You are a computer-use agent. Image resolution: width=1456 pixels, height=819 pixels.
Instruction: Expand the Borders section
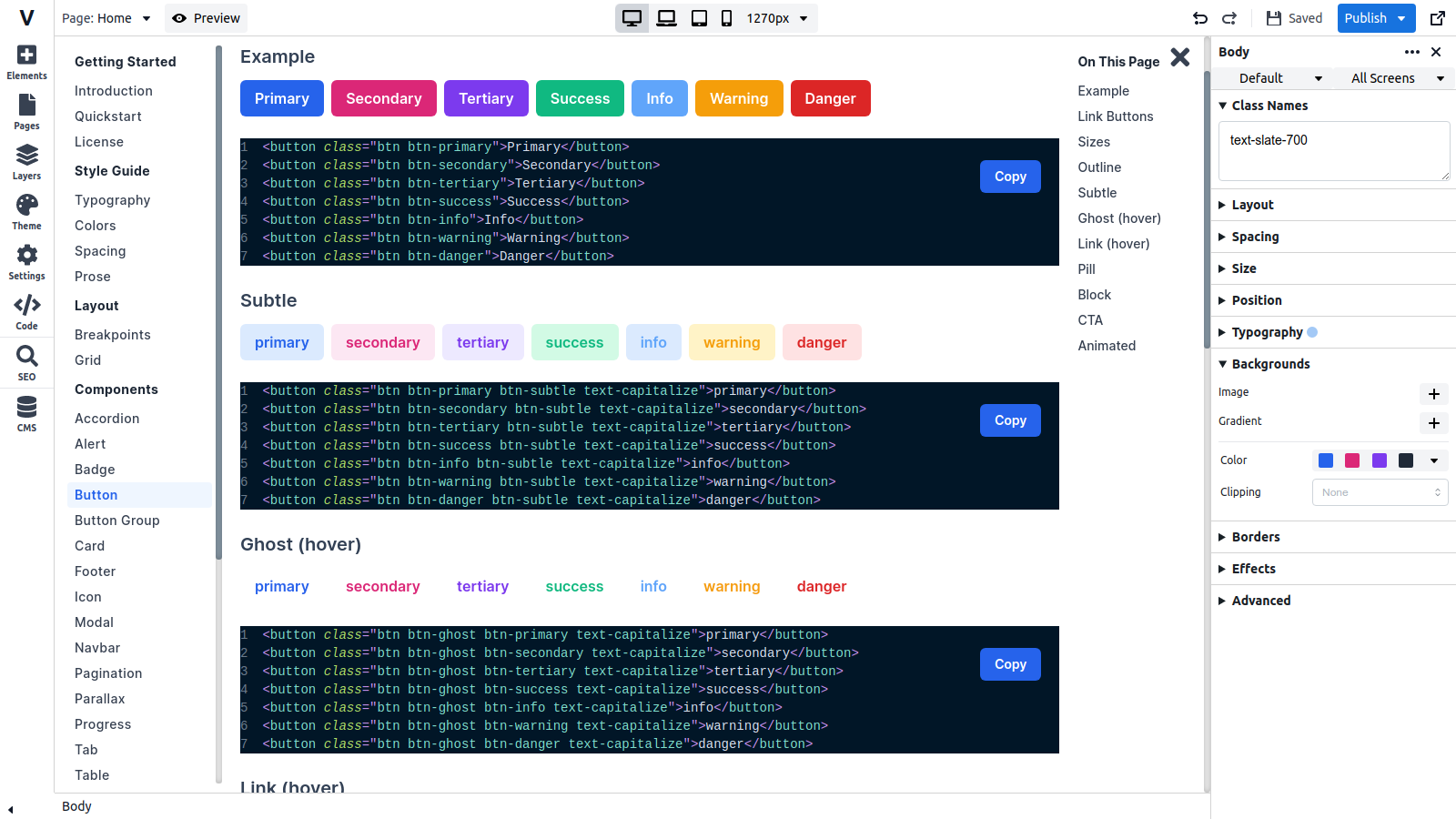tap(1249, 537)
